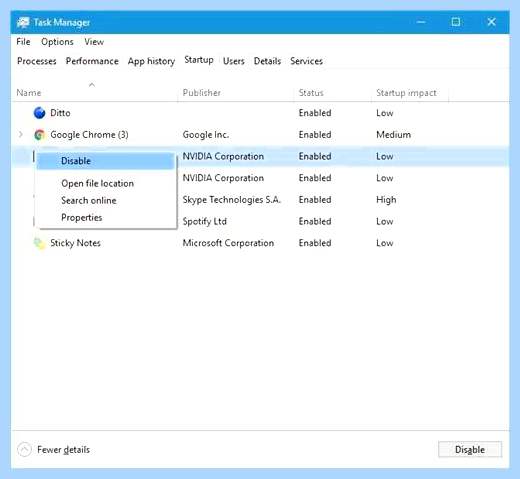
Task: Sort by the Status column header
Action: pos(311,93)
